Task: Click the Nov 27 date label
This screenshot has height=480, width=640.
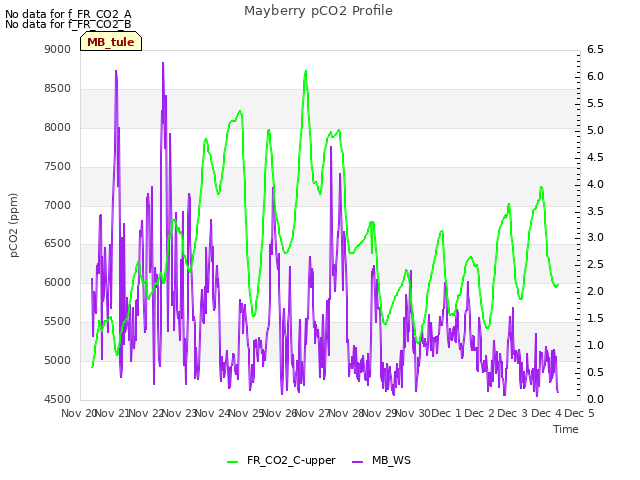Action: point(313,413)
